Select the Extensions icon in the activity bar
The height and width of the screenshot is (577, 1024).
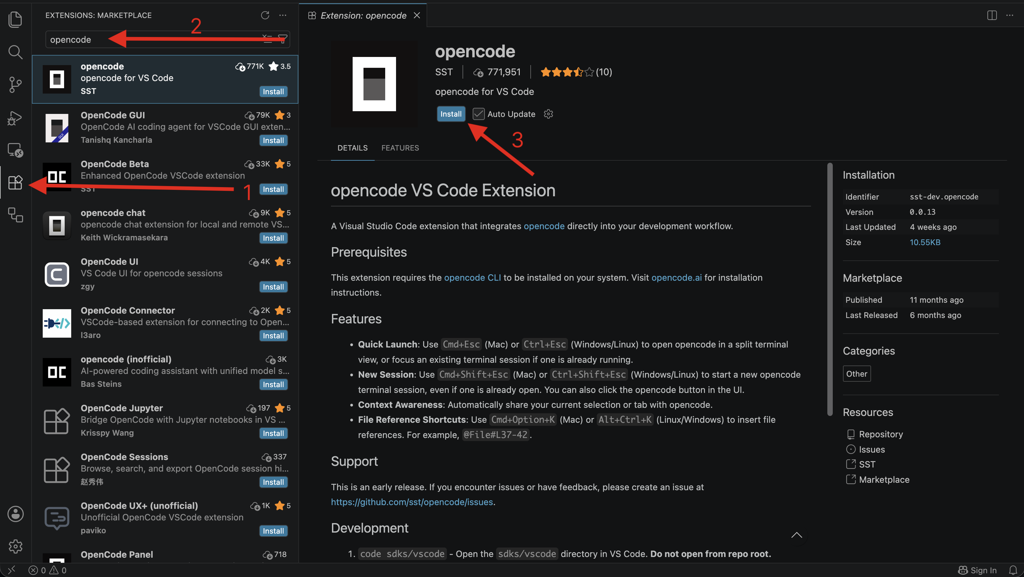(x=15, y=183)
